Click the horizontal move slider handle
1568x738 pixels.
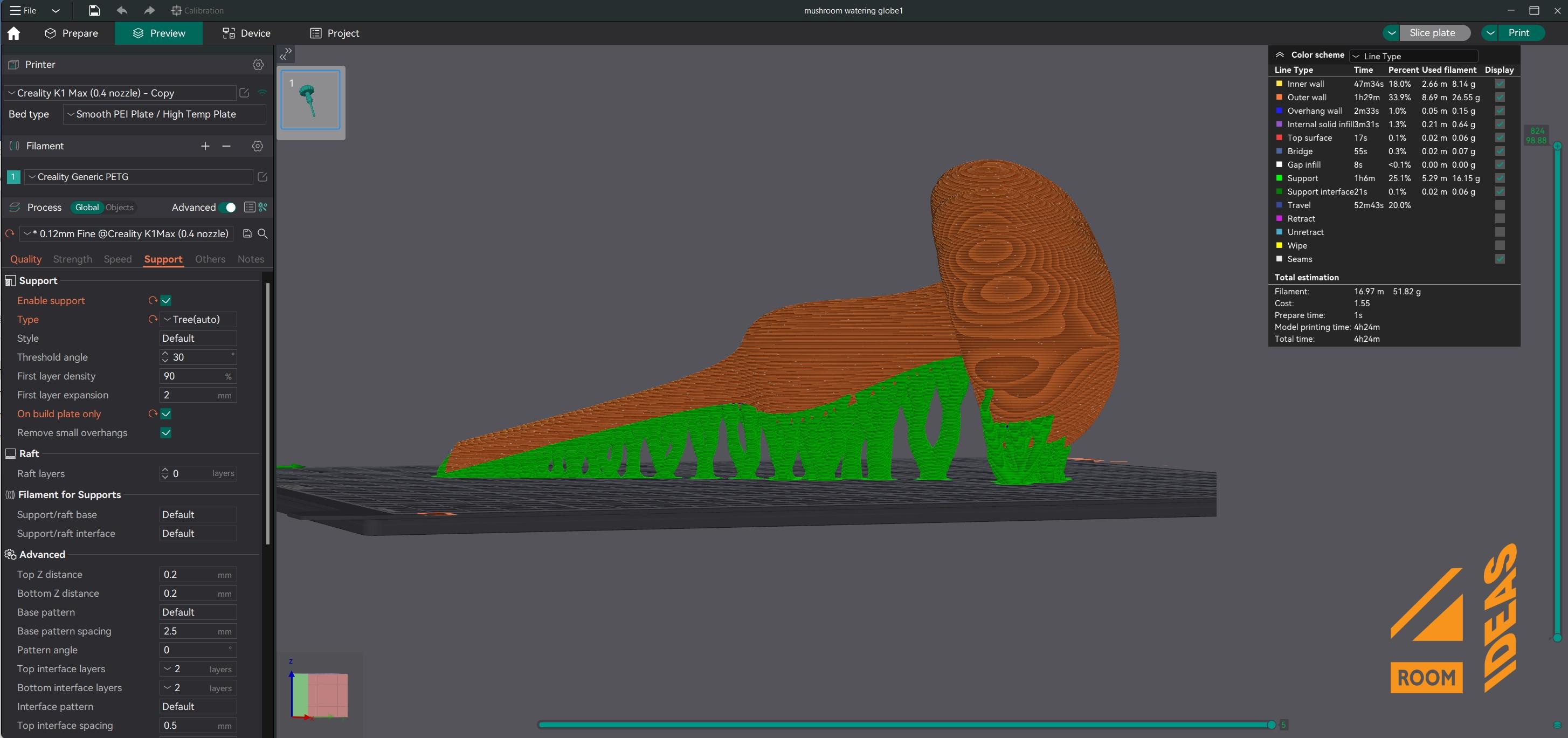click(1271, 725)
